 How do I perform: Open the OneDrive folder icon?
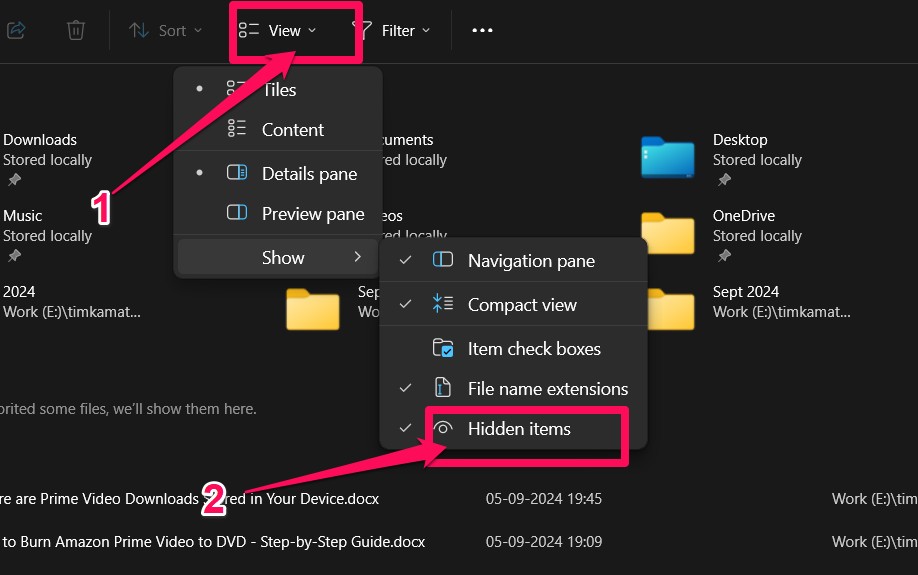[x=667, y=233]
